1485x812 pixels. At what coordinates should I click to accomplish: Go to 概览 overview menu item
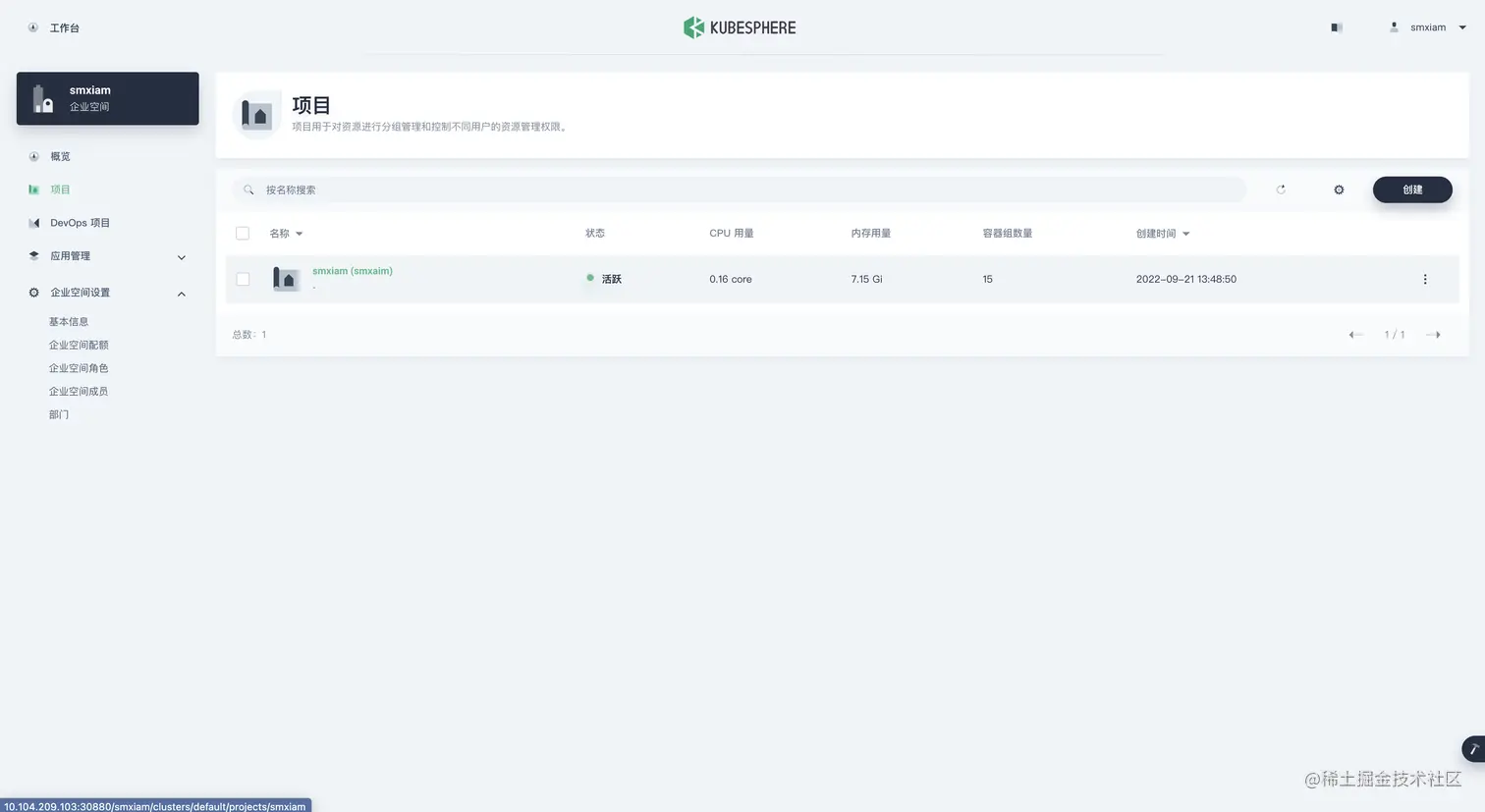(60, 156)
